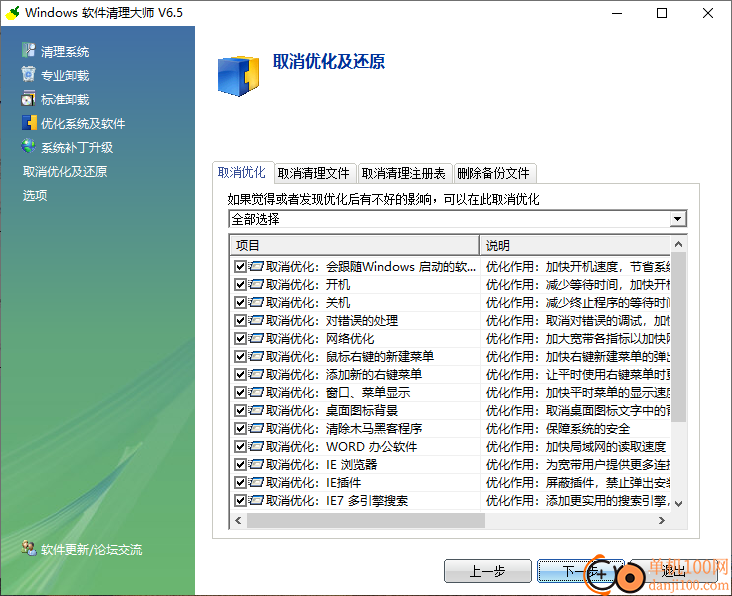The width and height of the screenshot is (732, 596).
Task: Toggle the IE 浏览器 checkbox
Action: point(240,464)
